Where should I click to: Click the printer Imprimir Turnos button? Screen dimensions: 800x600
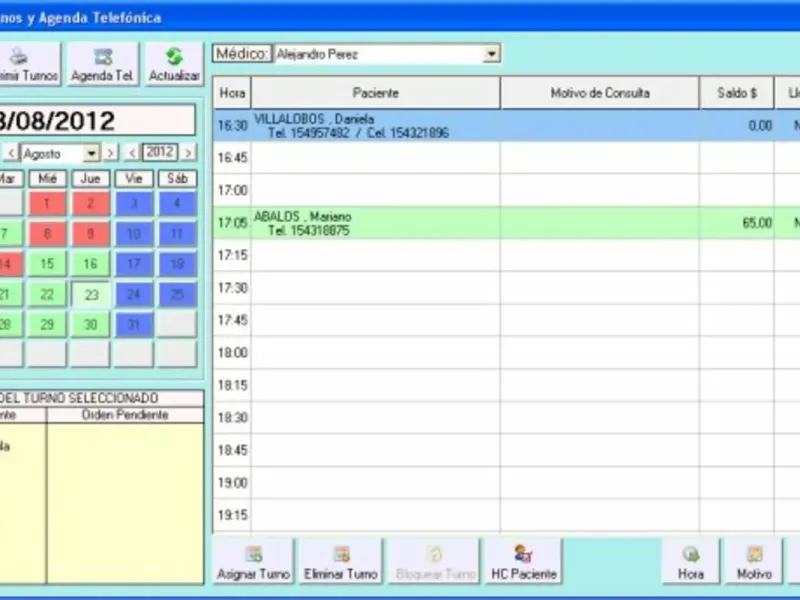click(x=29, y=64)
